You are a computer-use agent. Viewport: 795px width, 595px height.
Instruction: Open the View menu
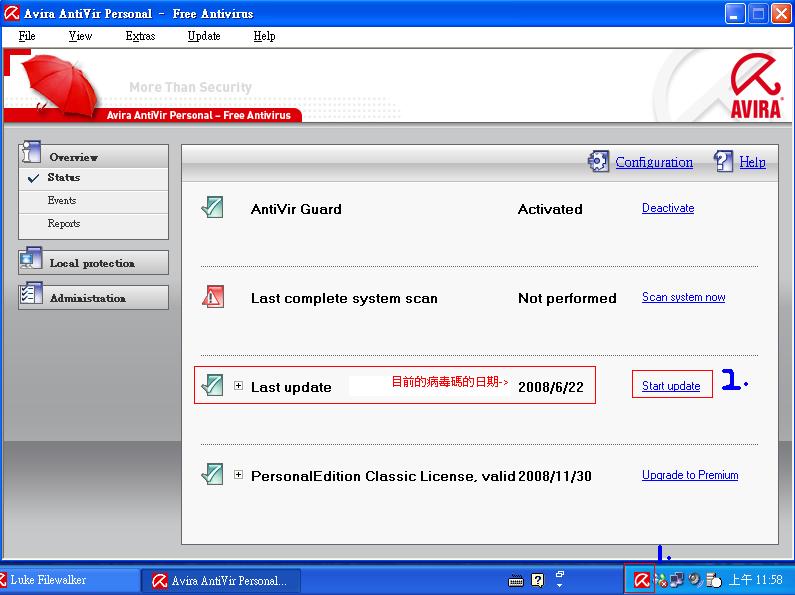(80, 36)
